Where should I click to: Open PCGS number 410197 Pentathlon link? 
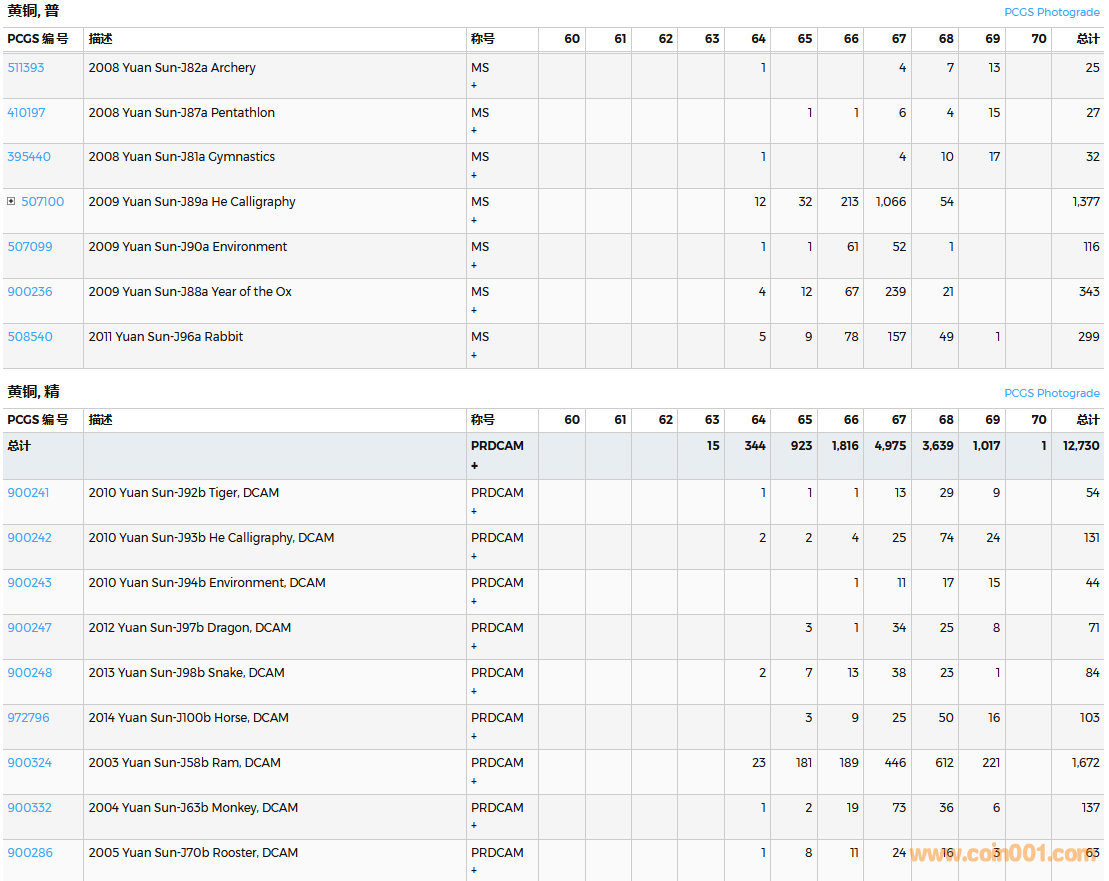click(26, 113)
